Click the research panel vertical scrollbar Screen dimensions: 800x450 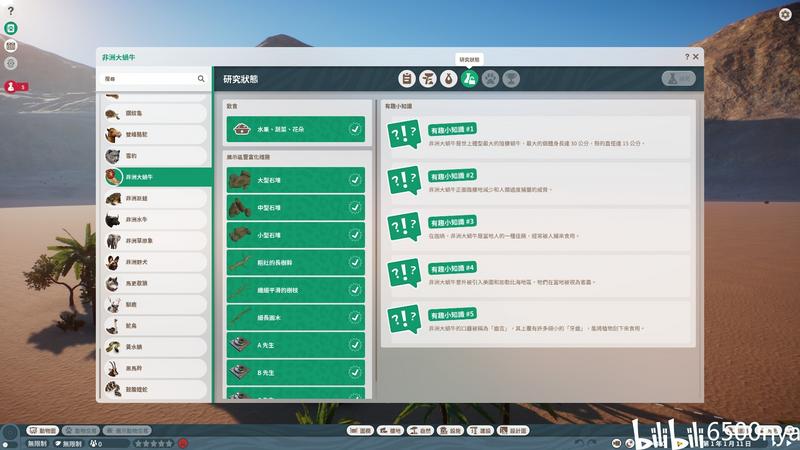point(377,240)
